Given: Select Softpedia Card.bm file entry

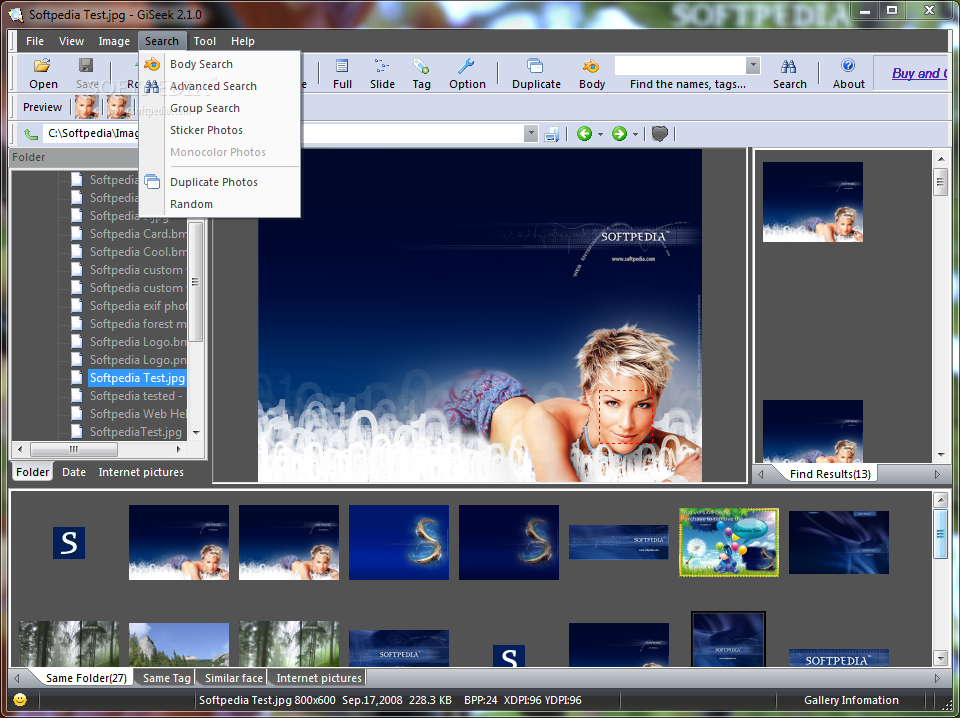Looking at the screenshot, I should (x=138, y=234).
